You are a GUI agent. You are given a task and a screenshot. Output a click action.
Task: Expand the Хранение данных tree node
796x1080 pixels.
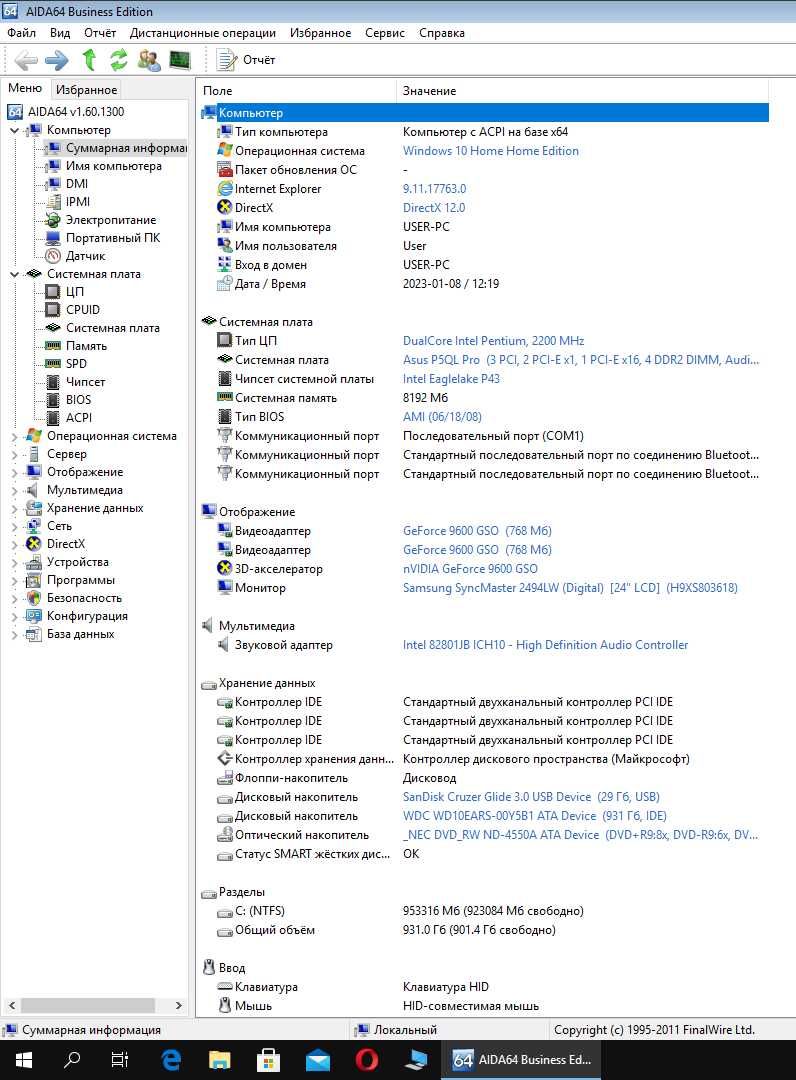(x=14, y=508)
